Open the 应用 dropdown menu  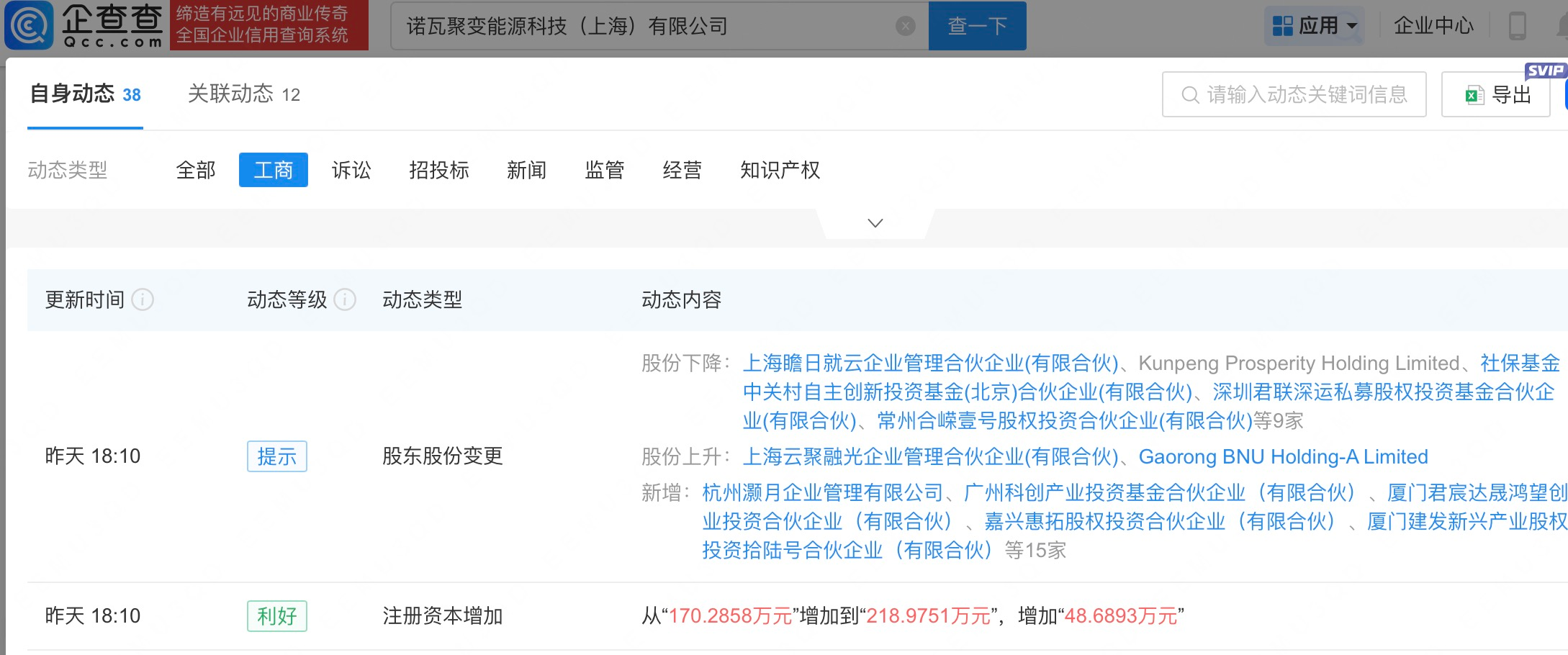[x=1314, y=26]
